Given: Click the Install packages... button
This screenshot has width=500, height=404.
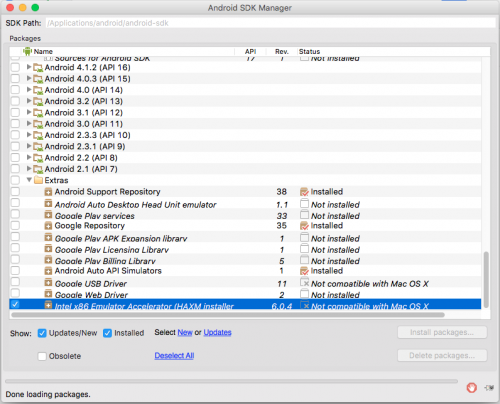Looking at the screenshot, I should point(442,332).
